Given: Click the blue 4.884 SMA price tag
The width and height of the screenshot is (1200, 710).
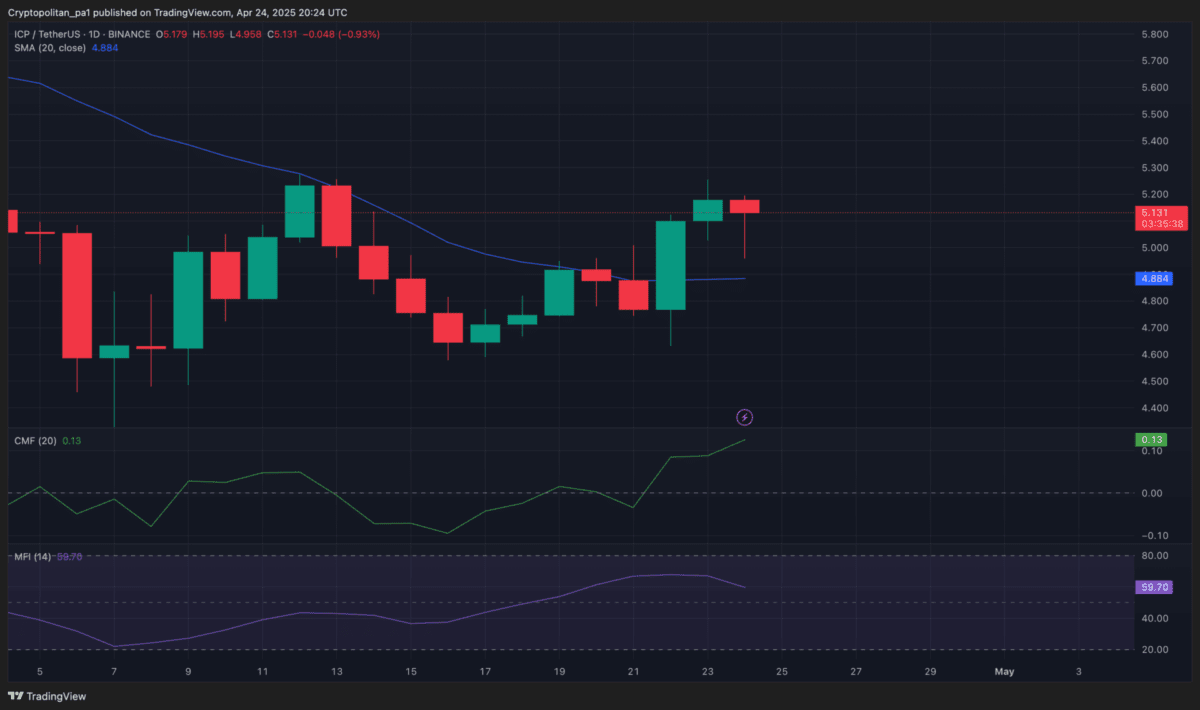Looking at the screenshot, I should (x=1155, y=280).
